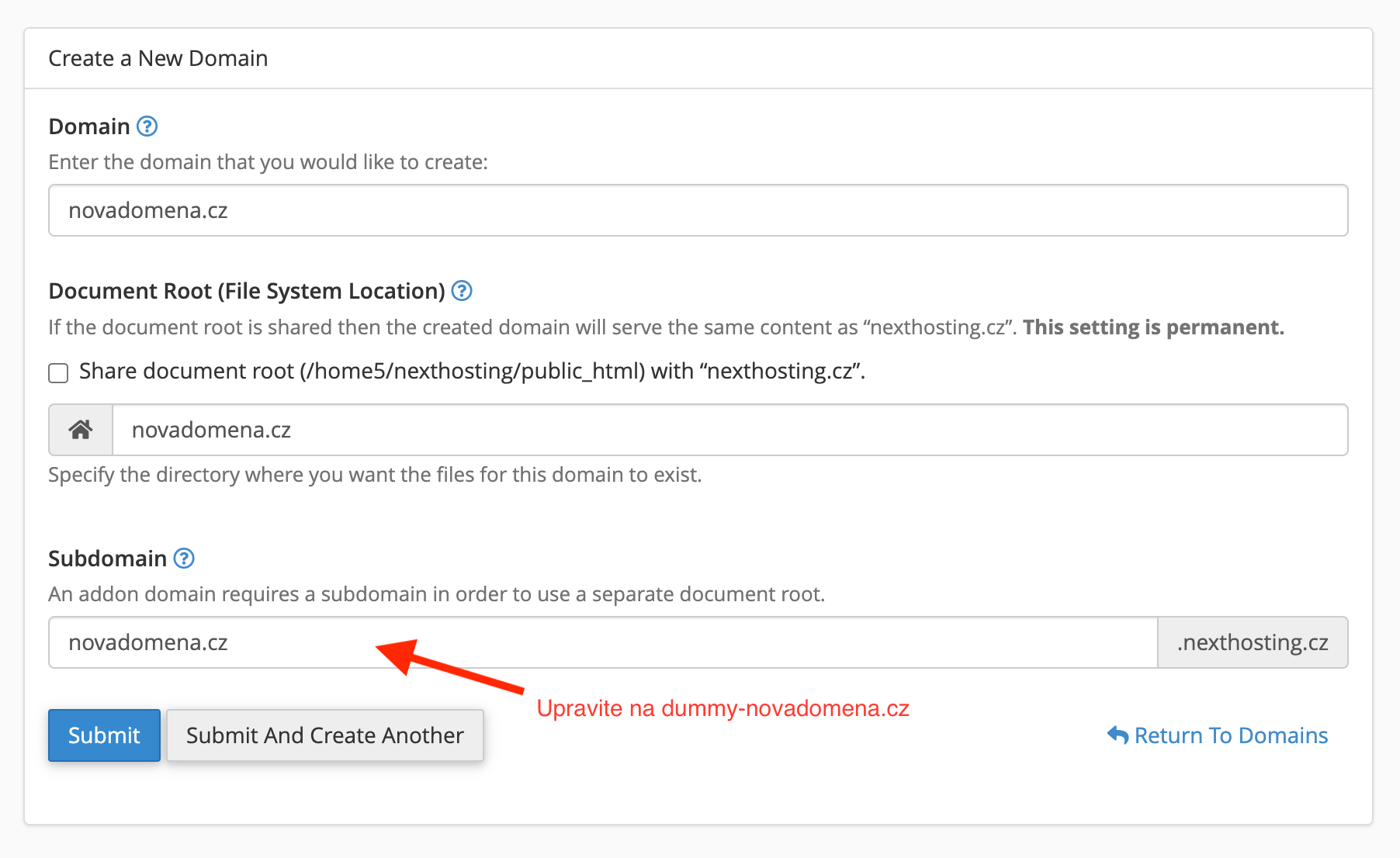Open the Document Root help icon
Screen dimensions: 1400x858
coord(462,291)
